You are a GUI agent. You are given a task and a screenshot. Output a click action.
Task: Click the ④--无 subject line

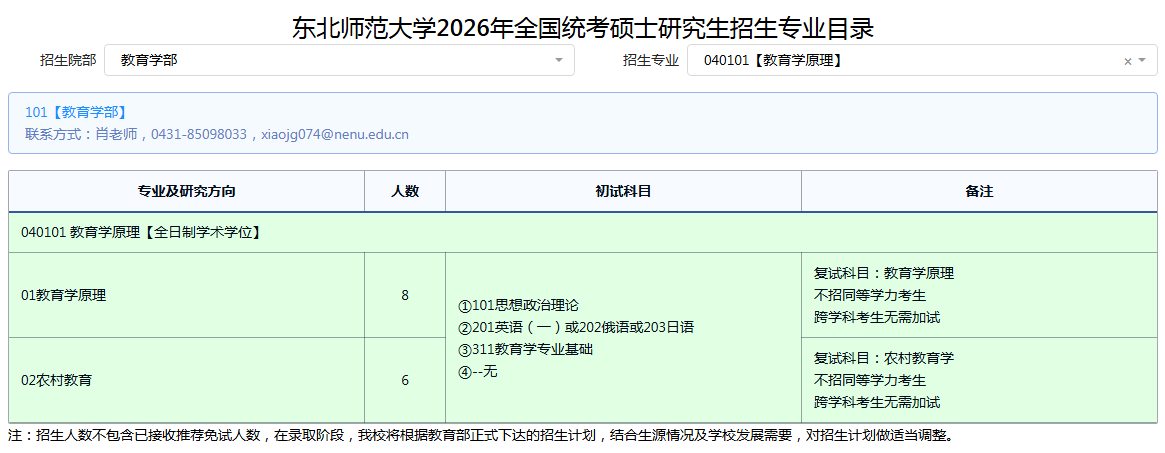pyautogui.click(x=478, y=371)
